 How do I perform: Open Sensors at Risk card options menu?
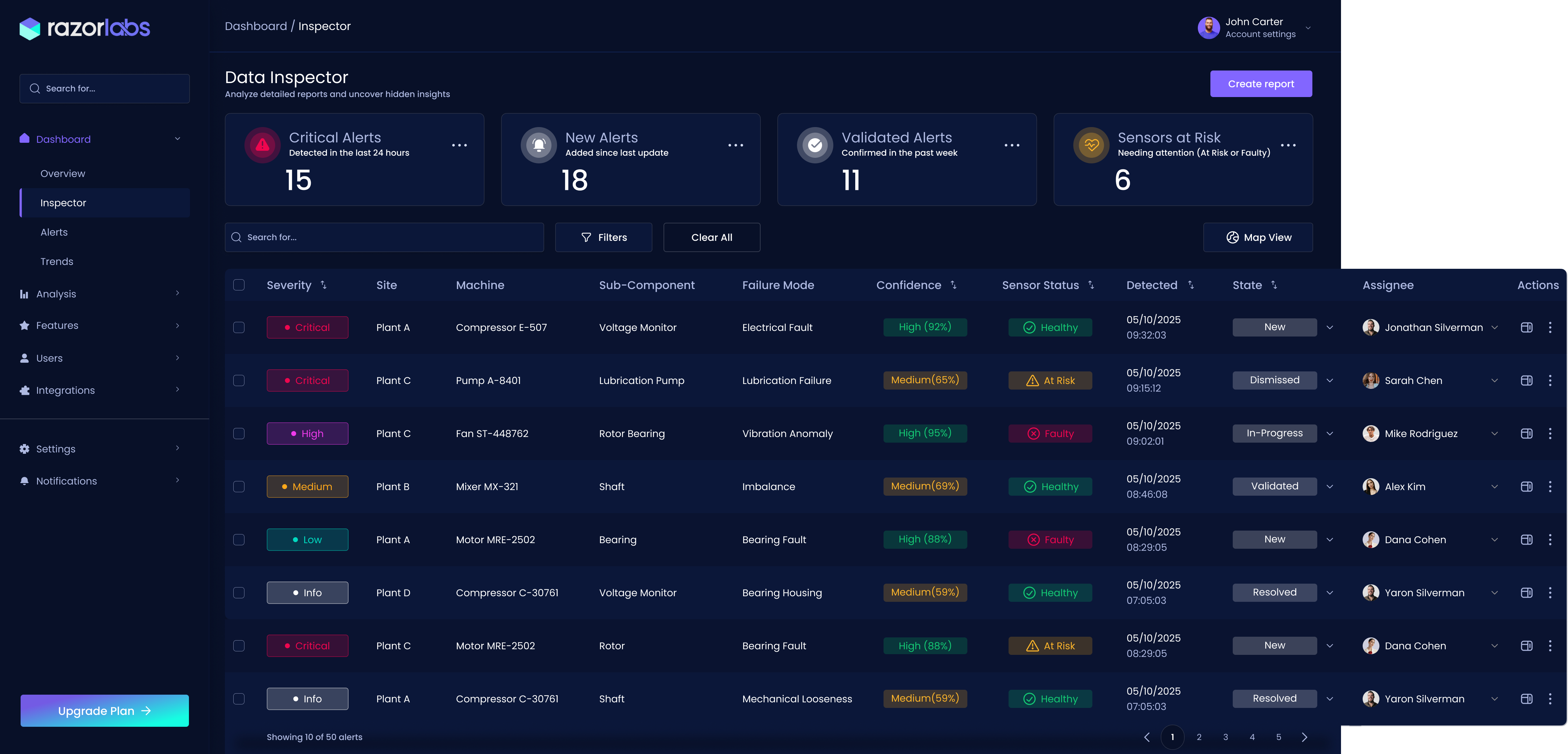coord(1288,145)
